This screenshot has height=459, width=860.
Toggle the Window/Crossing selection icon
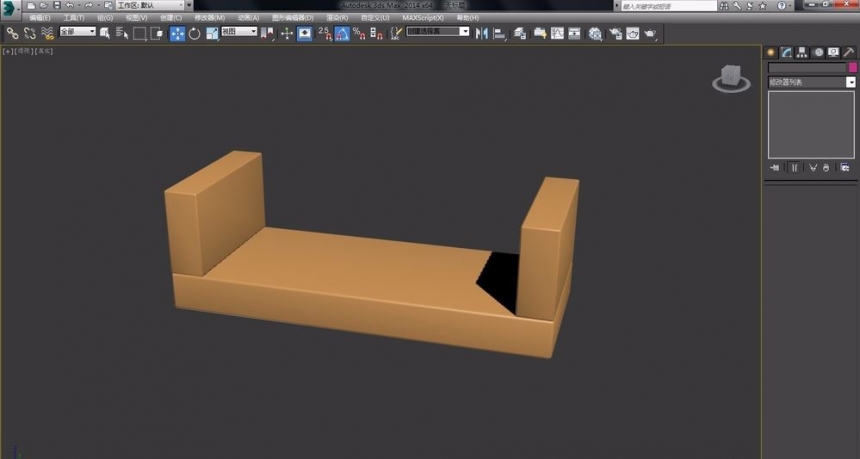157,34
